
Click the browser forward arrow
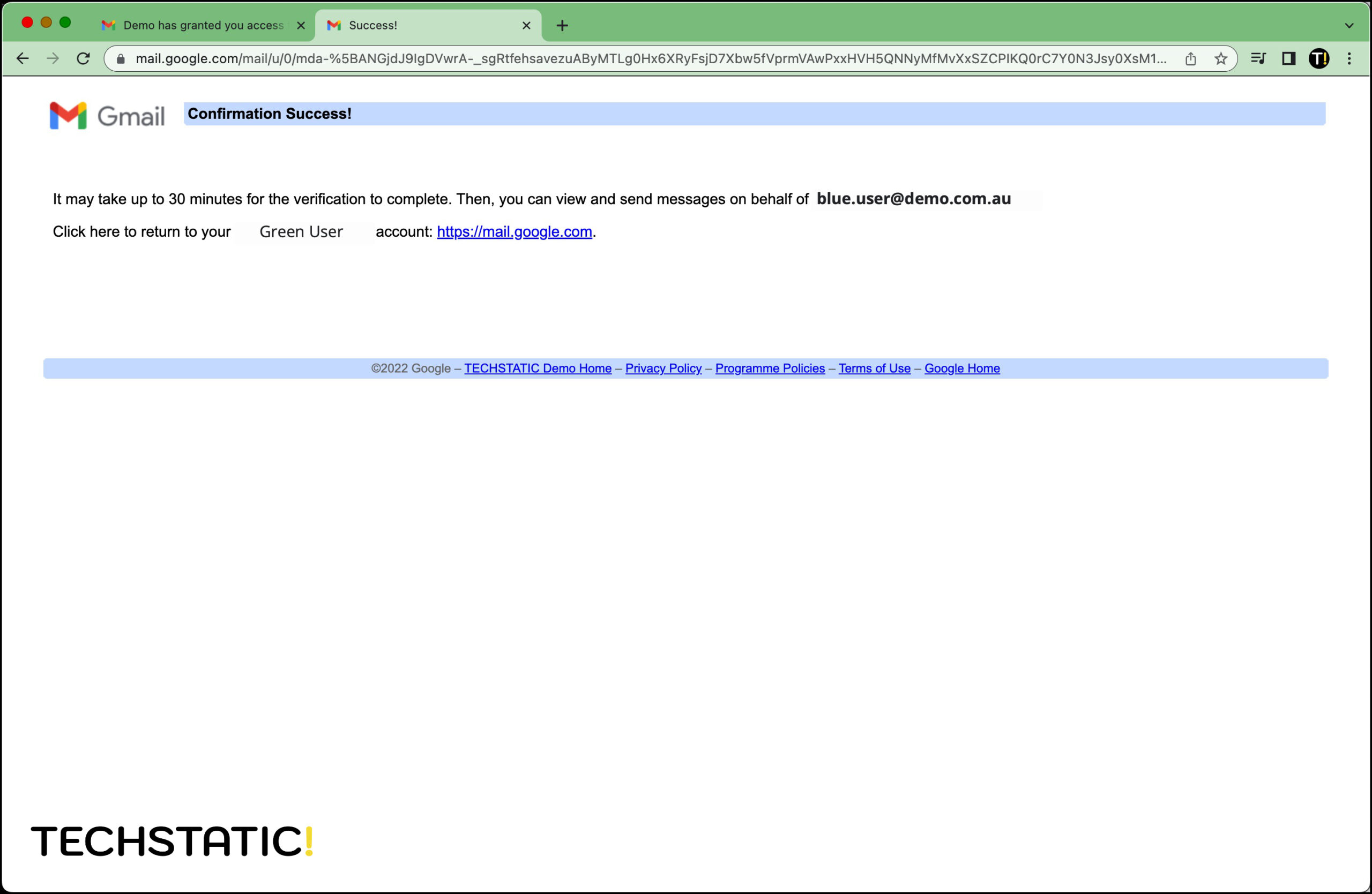(53, 58)
